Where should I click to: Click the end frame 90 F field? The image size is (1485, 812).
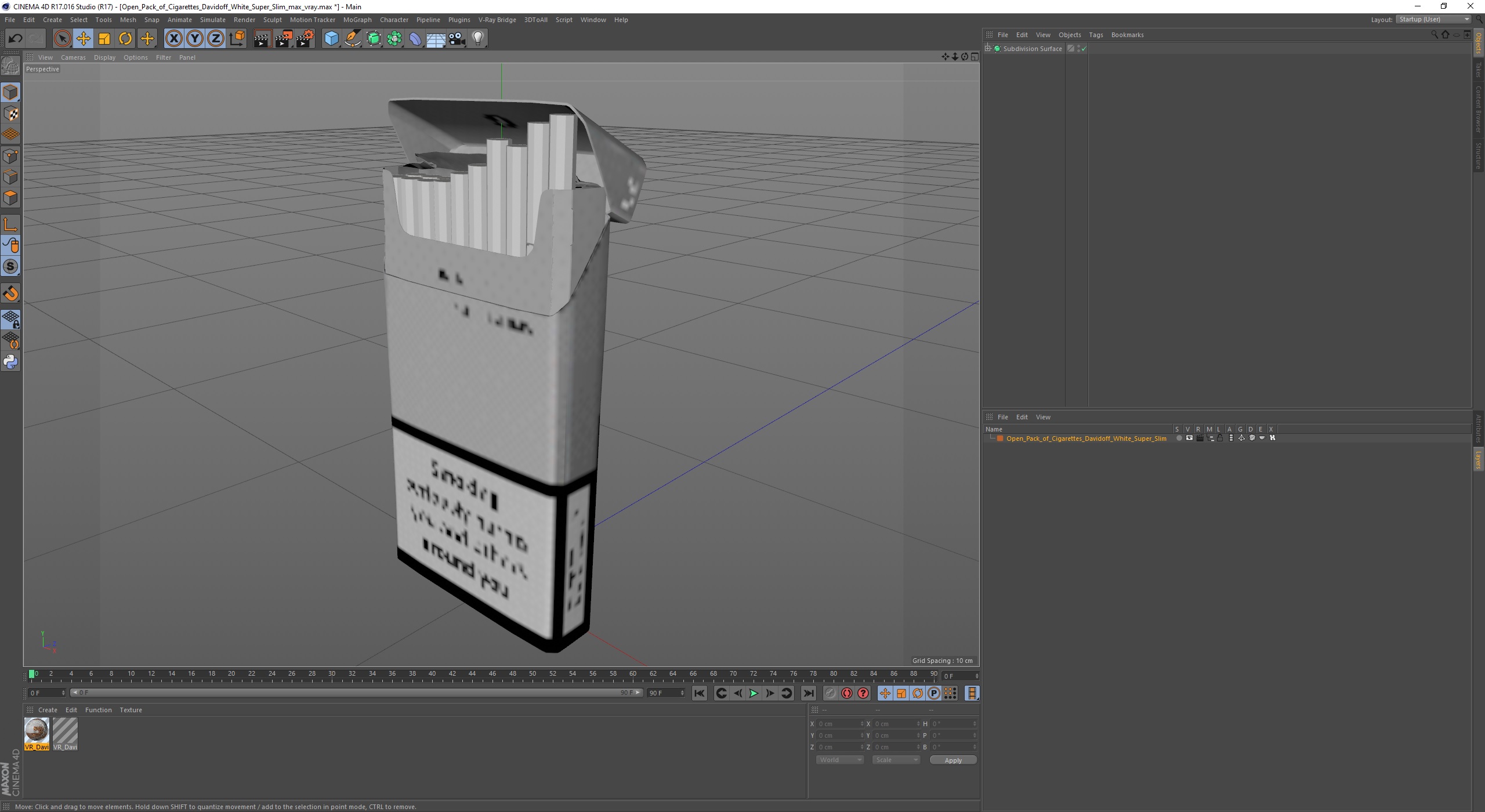pyautogui.click(x=666, y=693)
